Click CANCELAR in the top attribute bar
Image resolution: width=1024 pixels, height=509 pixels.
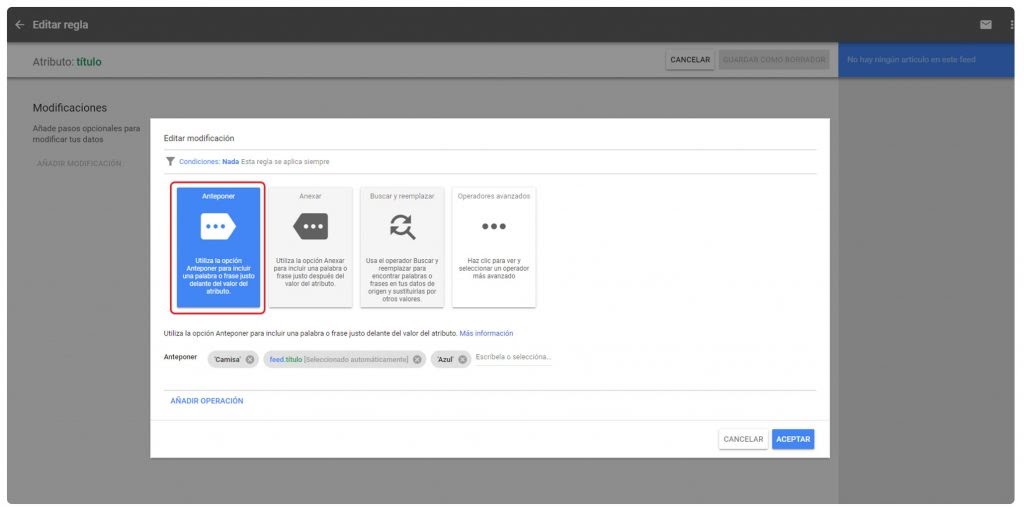690,59
